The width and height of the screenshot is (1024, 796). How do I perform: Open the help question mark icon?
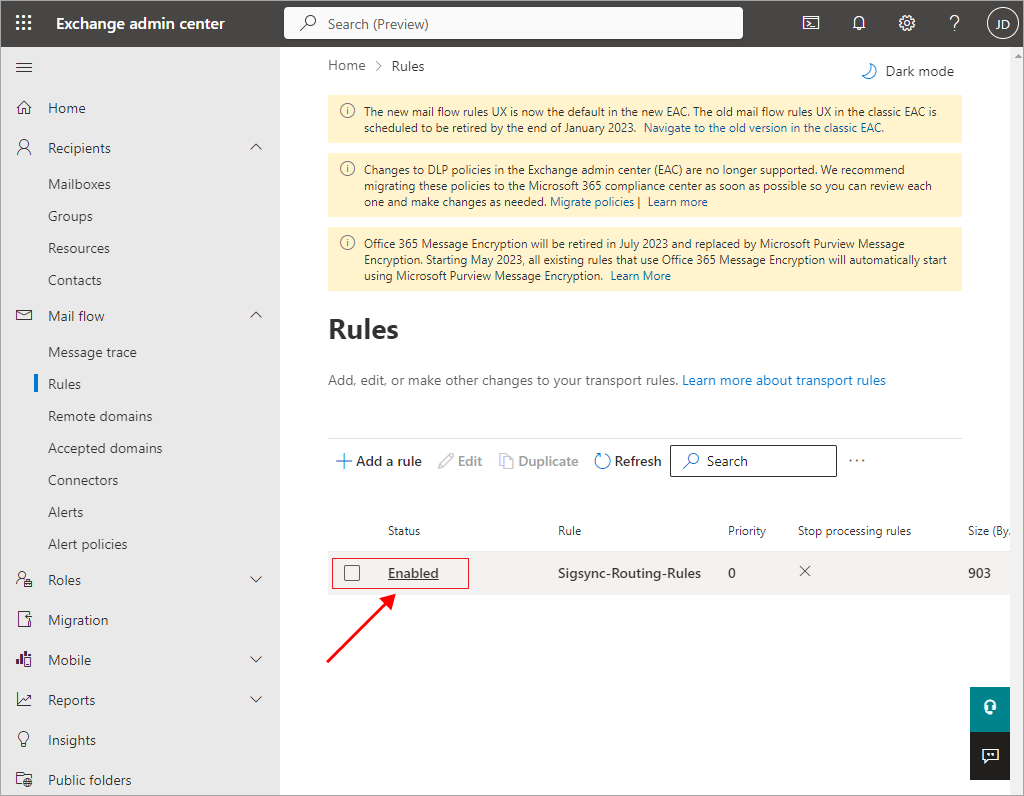pyautogui.click(x=954, y=24)
